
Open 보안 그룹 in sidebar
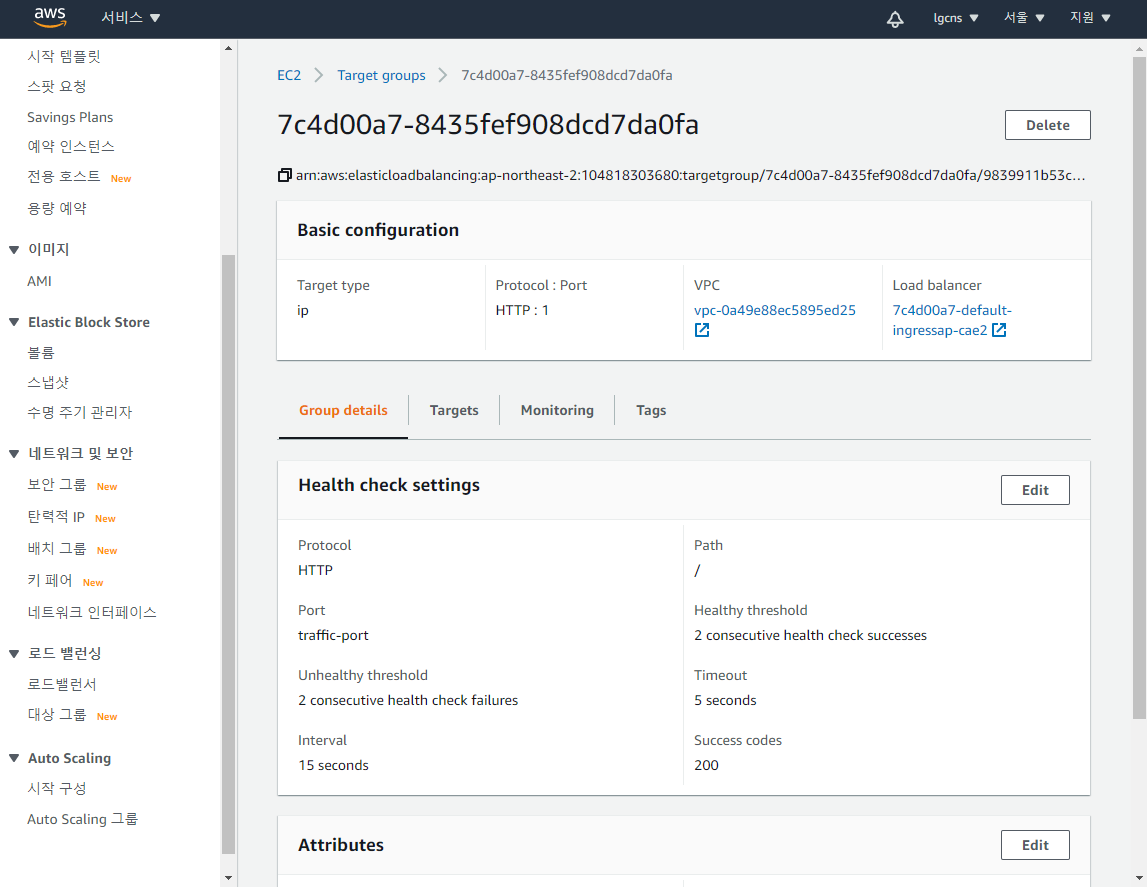[x=57, y=485]
